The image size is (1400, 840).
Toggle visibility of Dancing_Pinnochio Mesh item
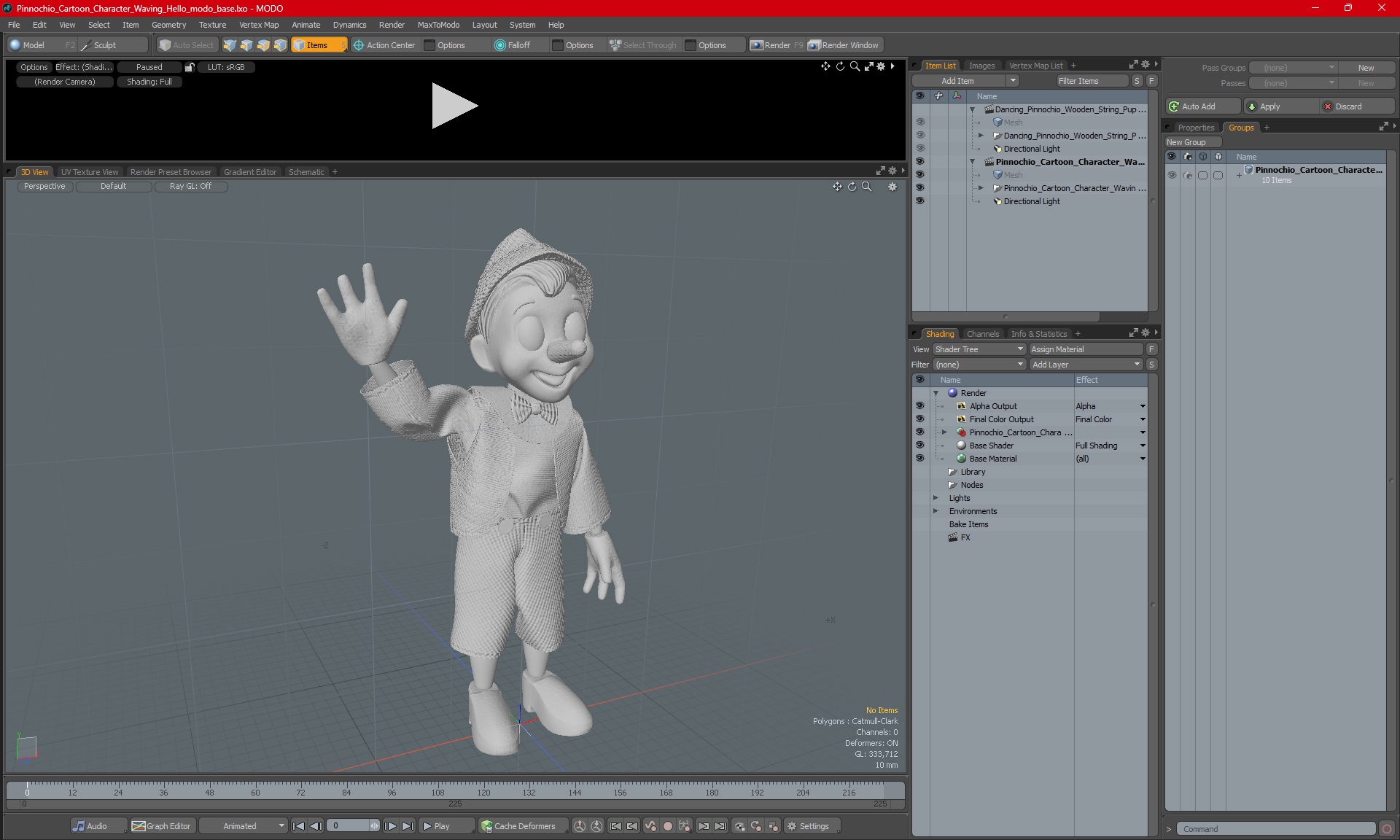pyautogui.click(x=920, y=122)
